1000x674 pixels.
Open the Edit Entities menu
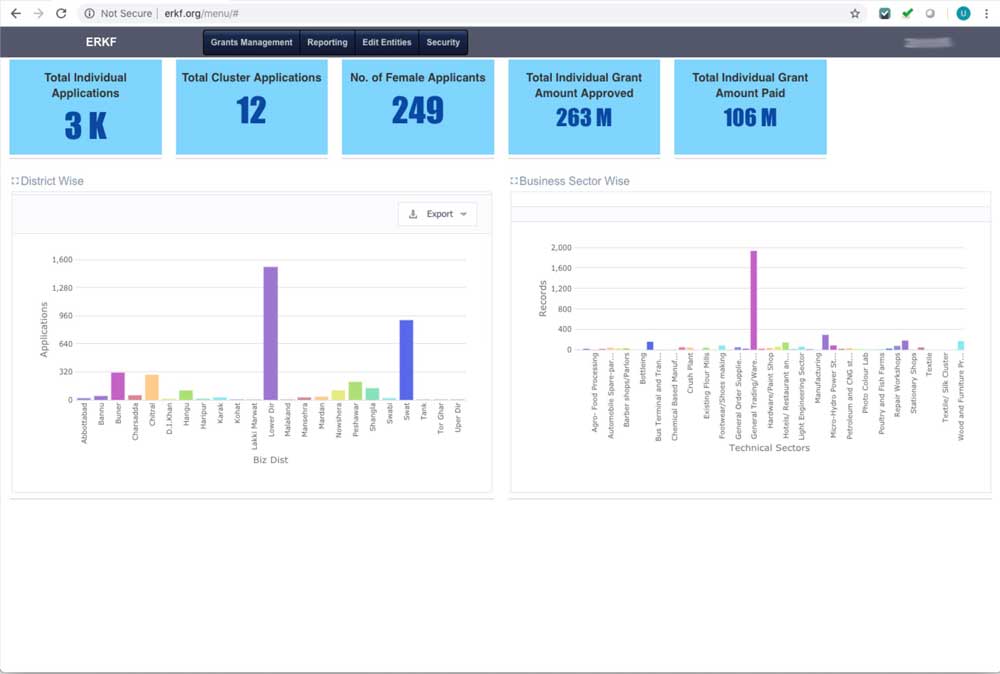pos(386,42)
